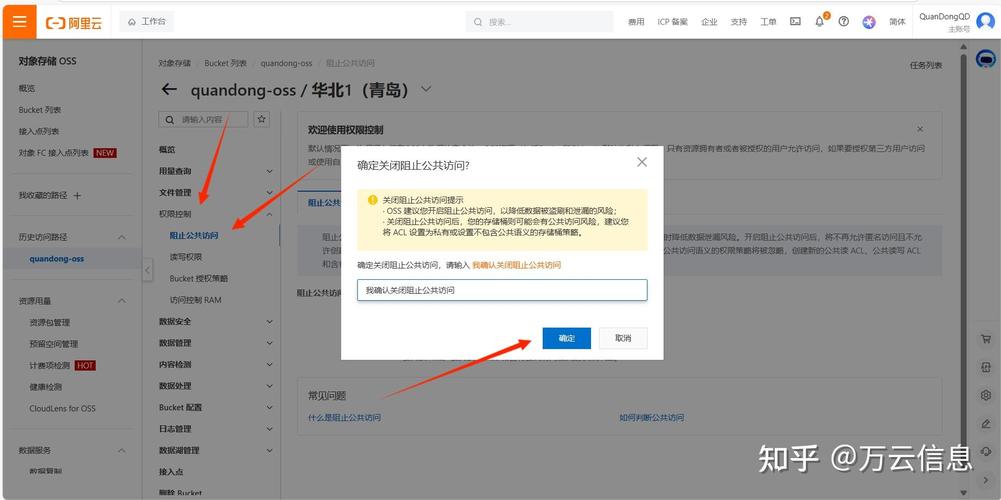
Task: Collapse 历史访问路径 section
Action: [x=121, y=237]
